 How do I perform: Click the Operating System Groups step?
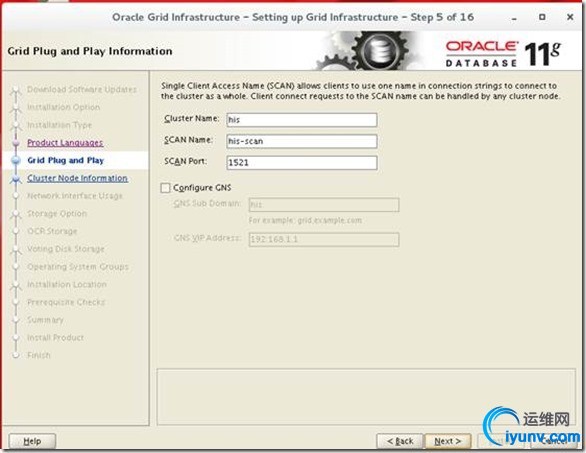tap(78, 267)
